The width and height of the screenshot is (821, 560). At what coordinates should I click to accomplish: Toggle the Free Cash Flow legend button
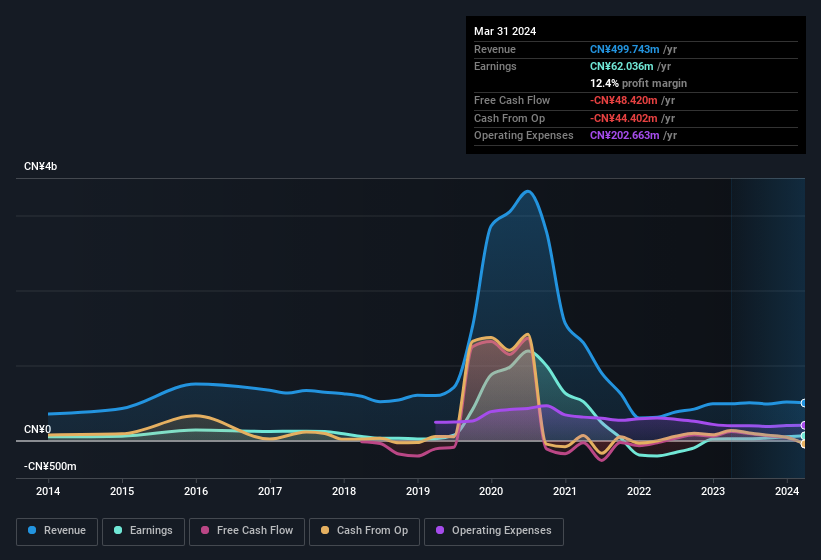tap(247, 531)
